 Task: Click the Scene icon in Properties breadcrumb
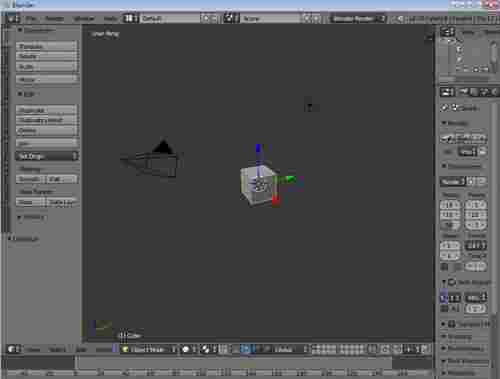[455, 108]
